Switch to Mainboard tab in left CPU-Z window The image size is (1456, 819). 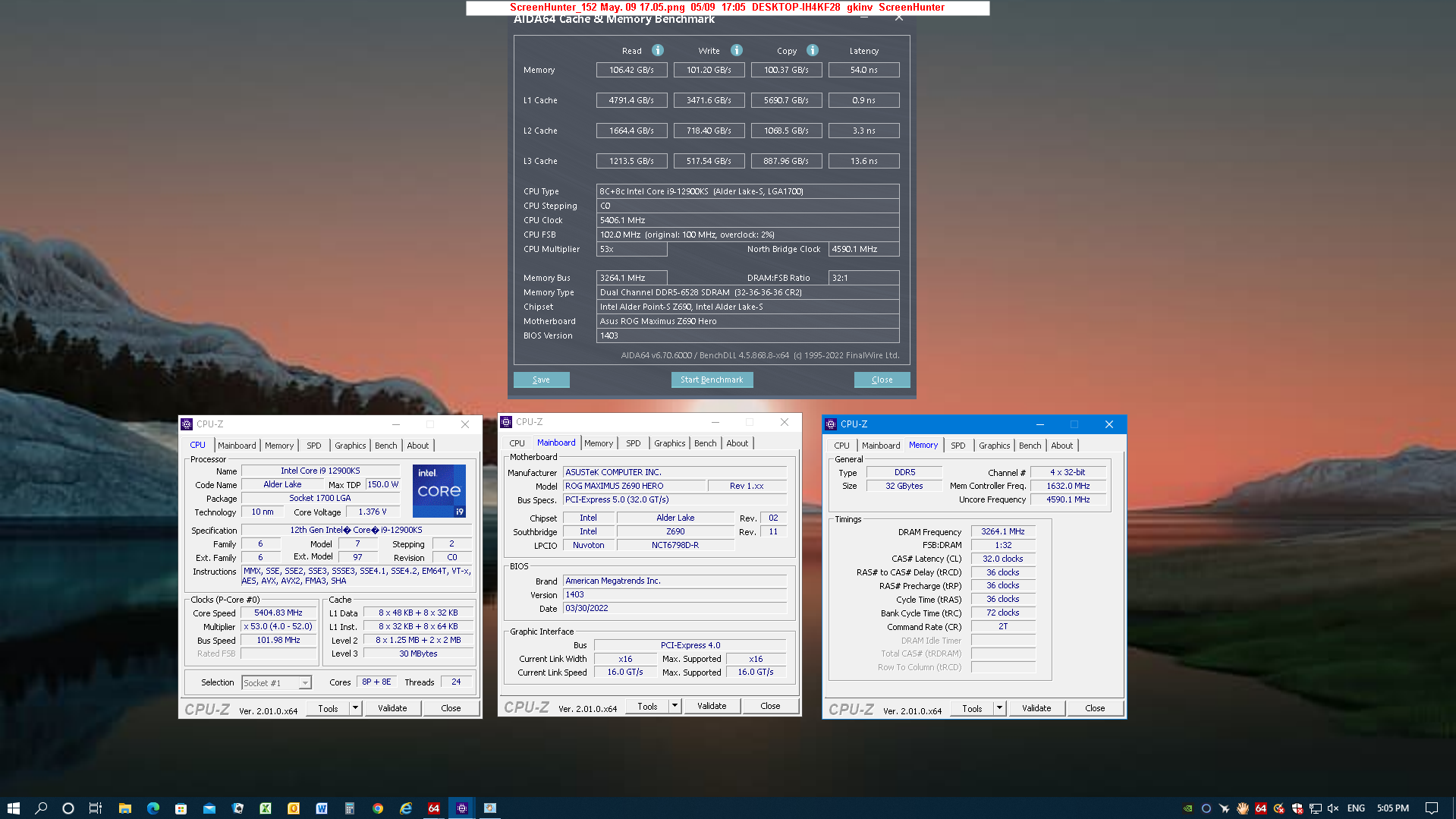[237, 446]
